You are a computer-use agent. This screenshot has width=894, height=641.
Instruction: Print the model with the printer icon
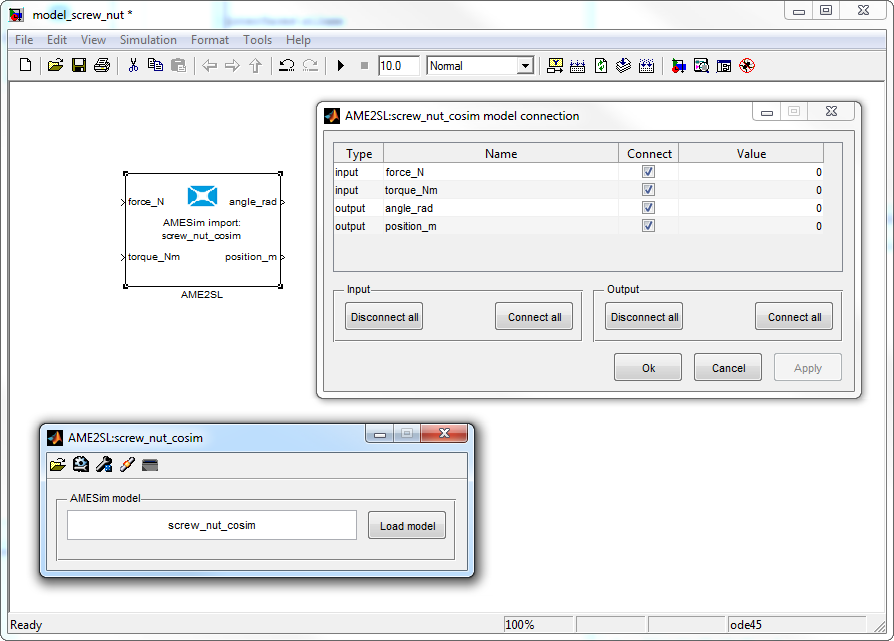click(x=102, y=65)
